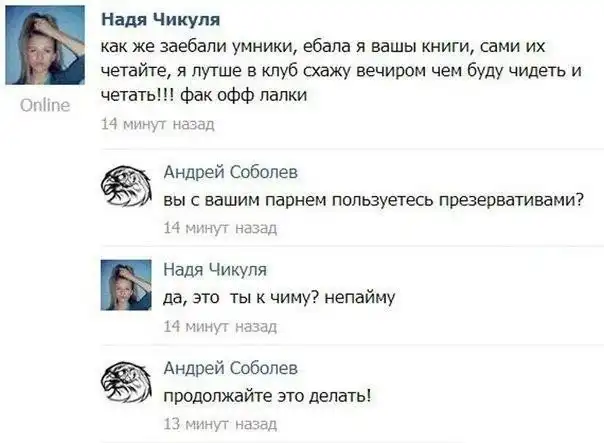Click the first line of the main post
604x443 pixels.
[340, 49]
